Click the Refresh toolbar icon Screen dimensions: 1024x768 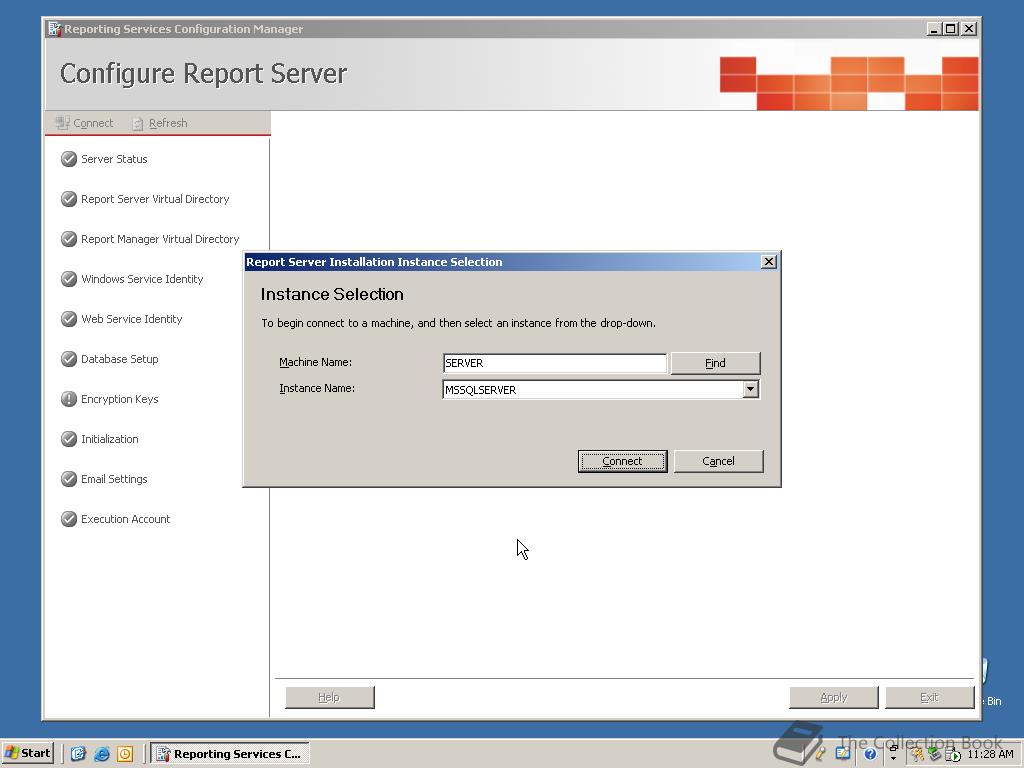click(x=138, y=123)
